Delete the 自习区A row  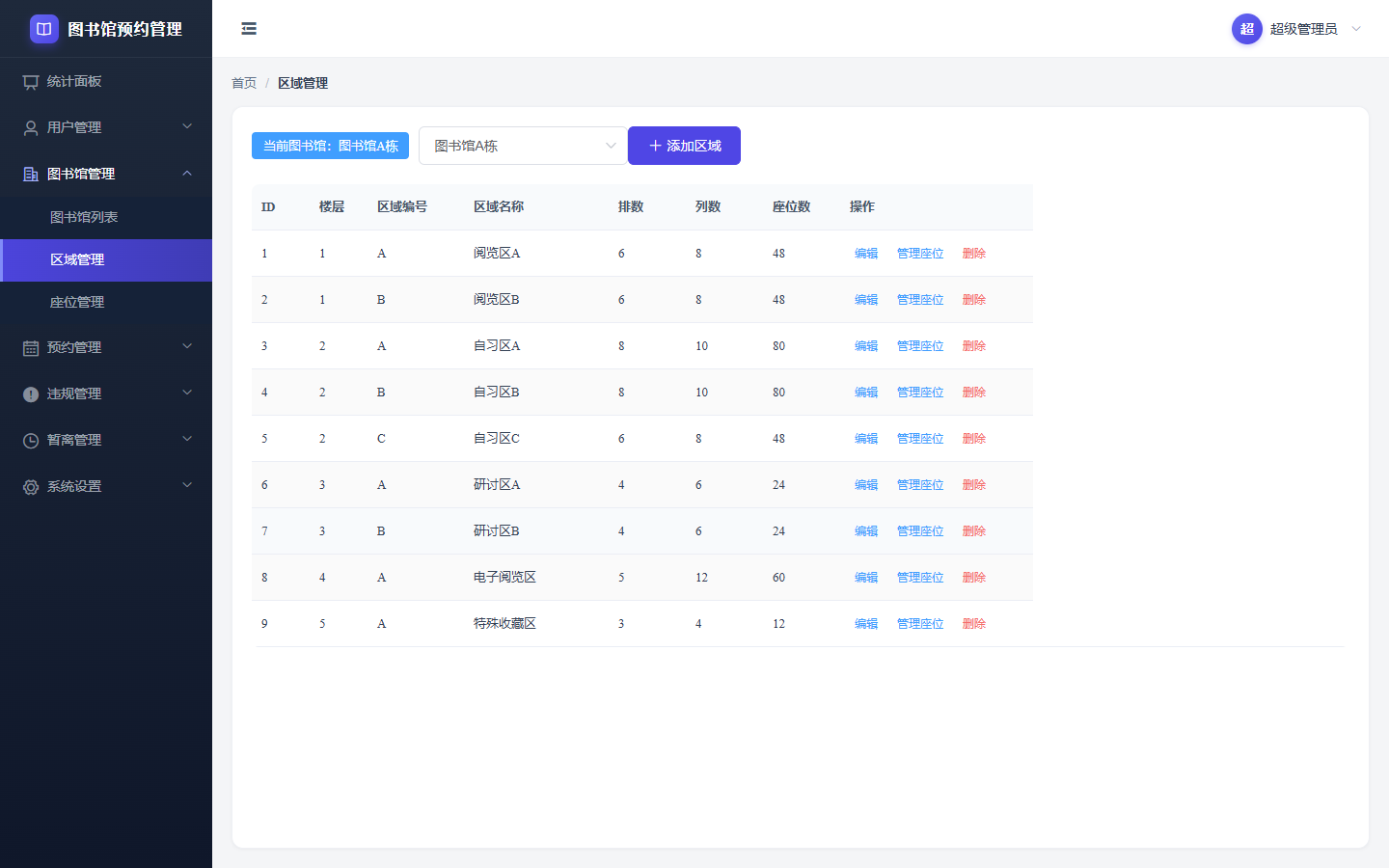(x=974, y=346)
